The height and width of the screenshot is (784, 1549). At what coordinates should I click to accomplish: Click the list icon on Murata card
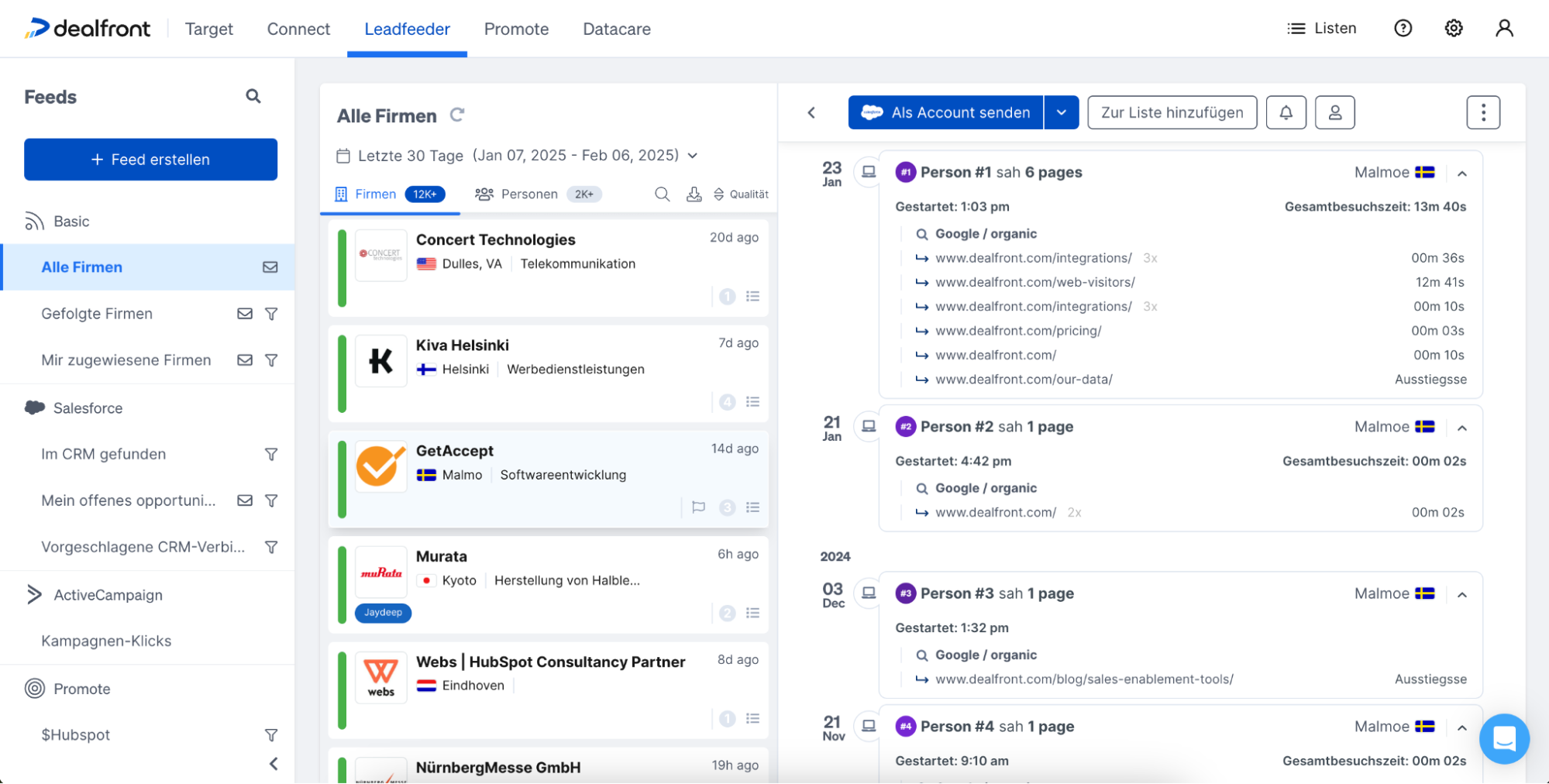click(x=752, y=613)
